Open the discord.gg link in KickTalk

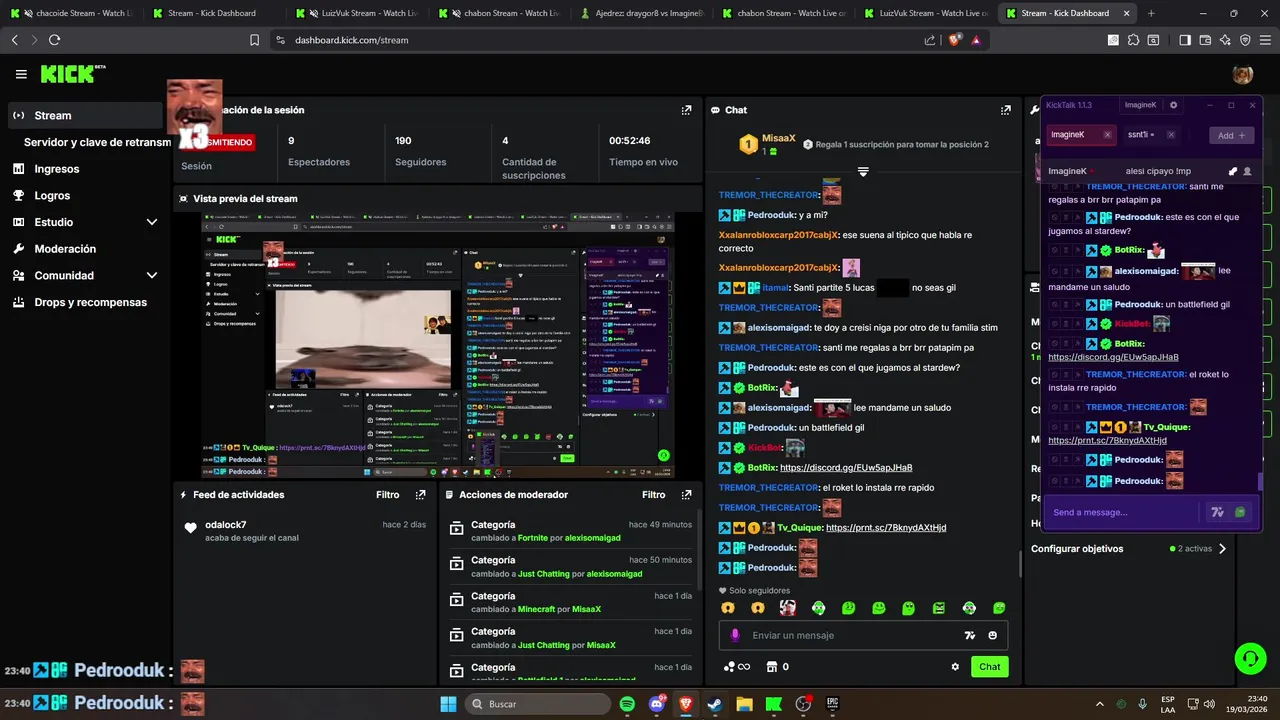[x=1113, y=357]
